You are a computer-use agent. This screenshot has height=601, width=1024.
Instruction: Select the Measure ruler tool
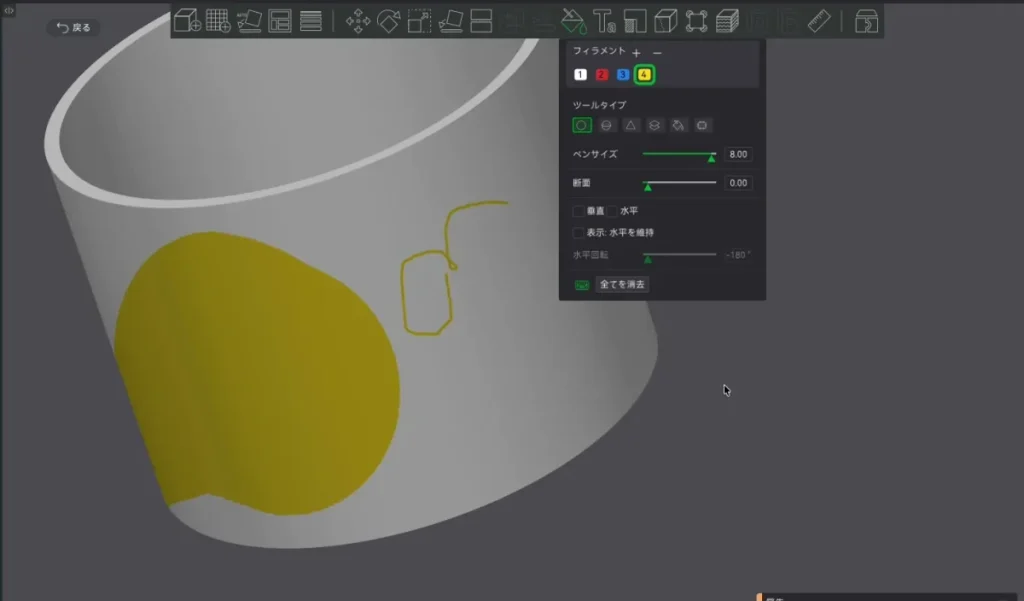(x=819, y=21)
